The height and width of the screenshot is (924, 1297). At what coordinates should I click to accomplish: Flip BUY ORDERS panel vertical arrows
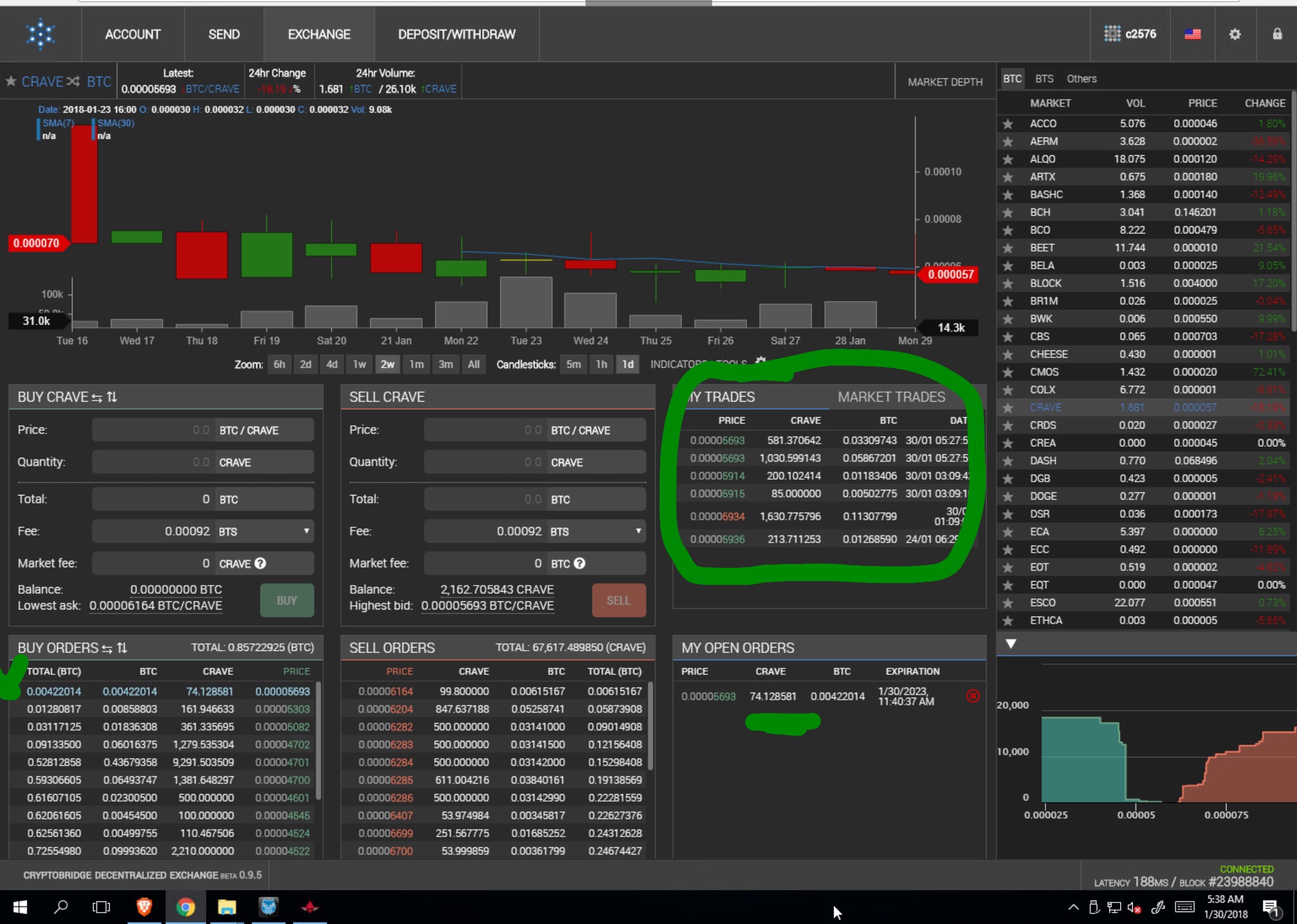[122, 648]
